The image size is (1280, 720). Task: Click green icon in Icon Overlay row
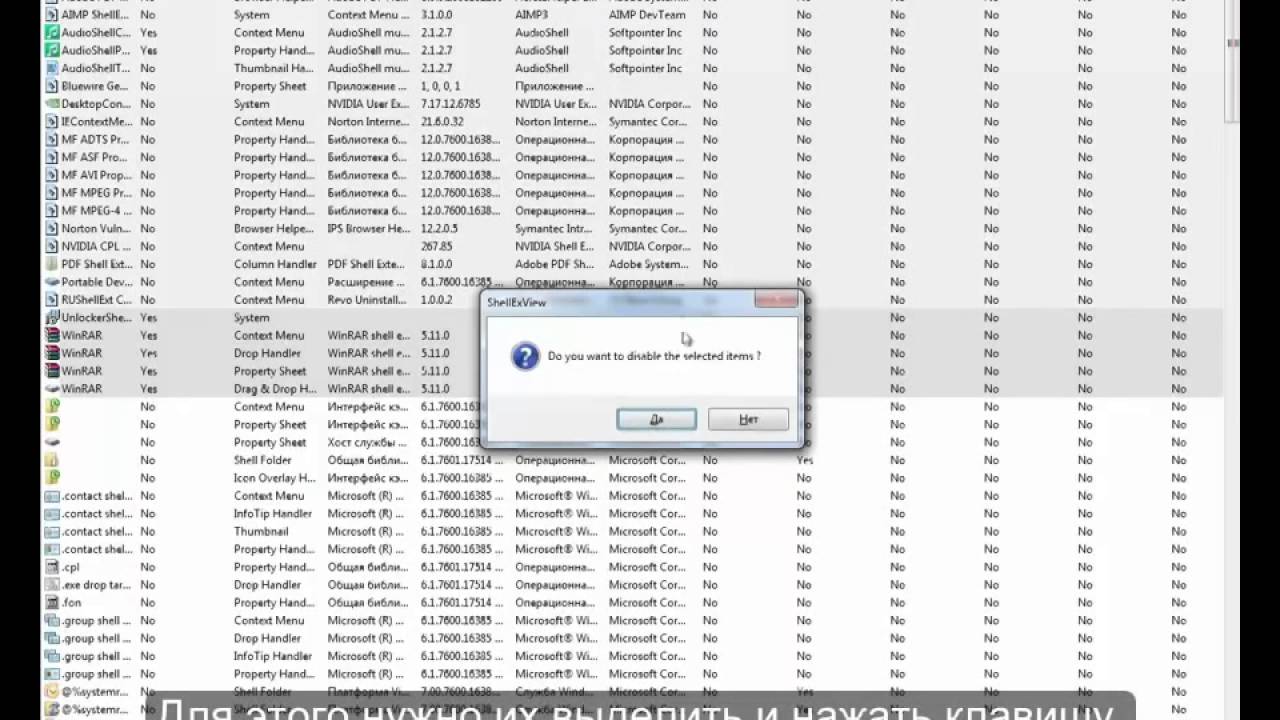click(x=52, y=478)
